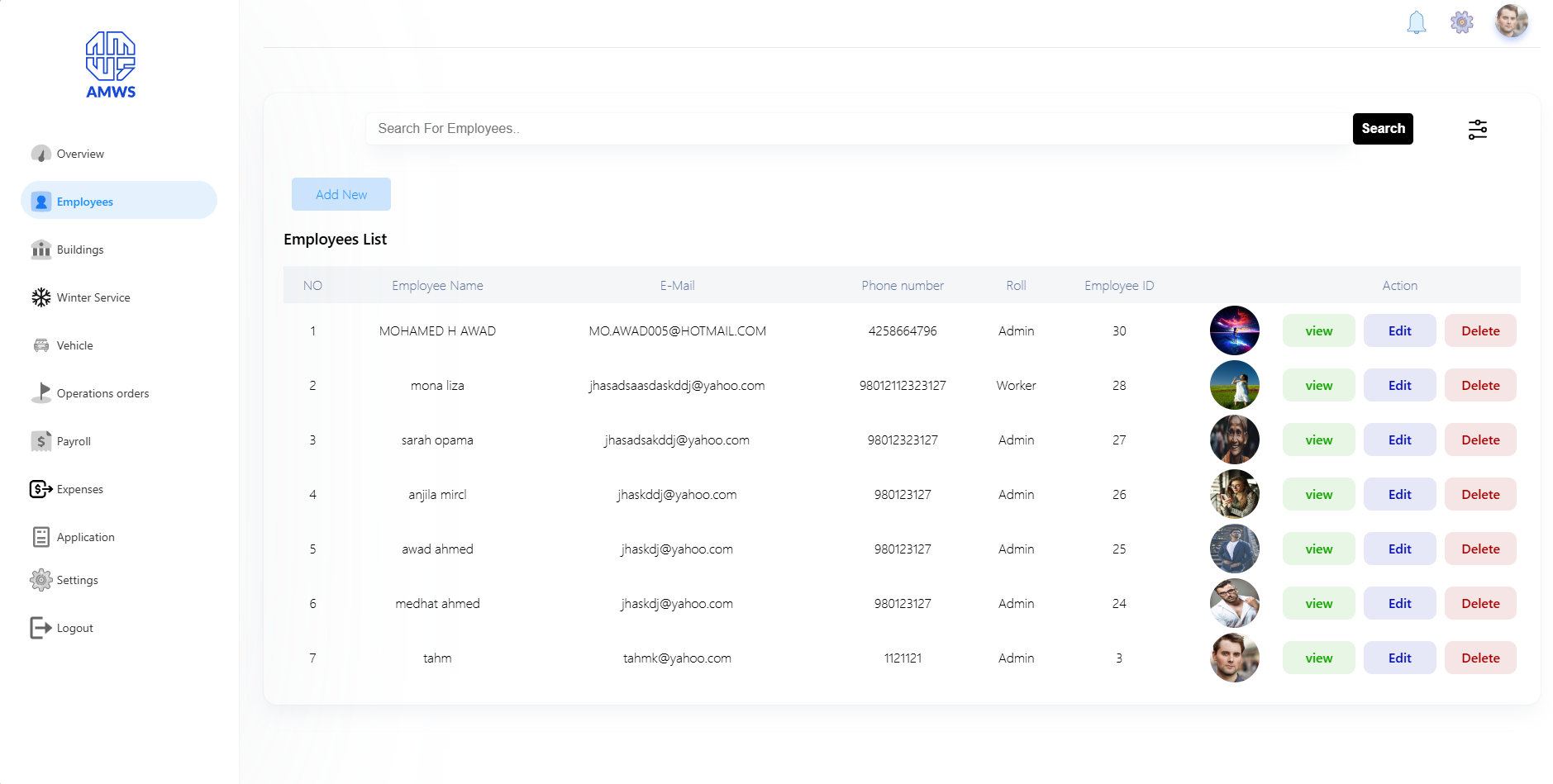This screenshot has height=784, width=1553.
Task: View employee MOHAMED H AWAD
Action: click(x=1318, y=330)
